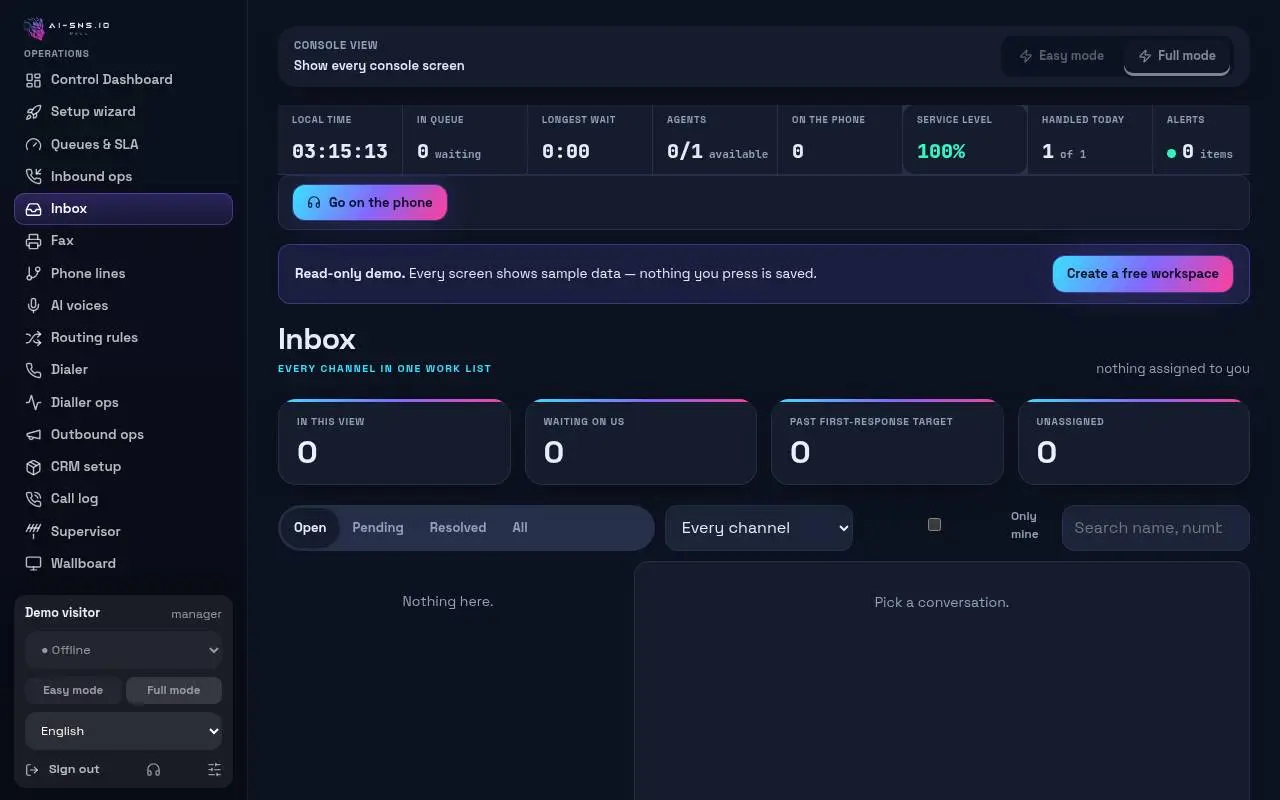Open the Inbox sidebar item
The image size is (1280, 800).
click(124, 209)
